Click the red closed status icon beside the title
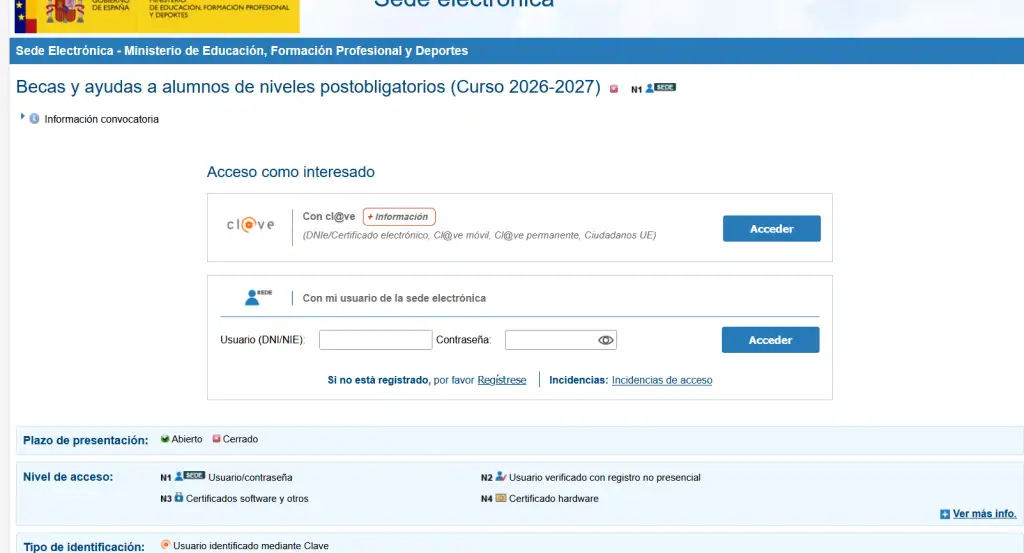Image resolution: width=1024 pixels, height=553 pixels. pos(614,89)
